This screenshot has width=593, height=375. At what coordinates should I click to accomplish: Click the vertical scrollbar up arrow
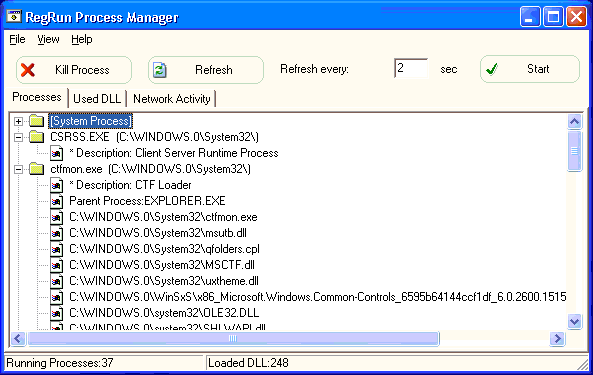click(x=574, y=121)
